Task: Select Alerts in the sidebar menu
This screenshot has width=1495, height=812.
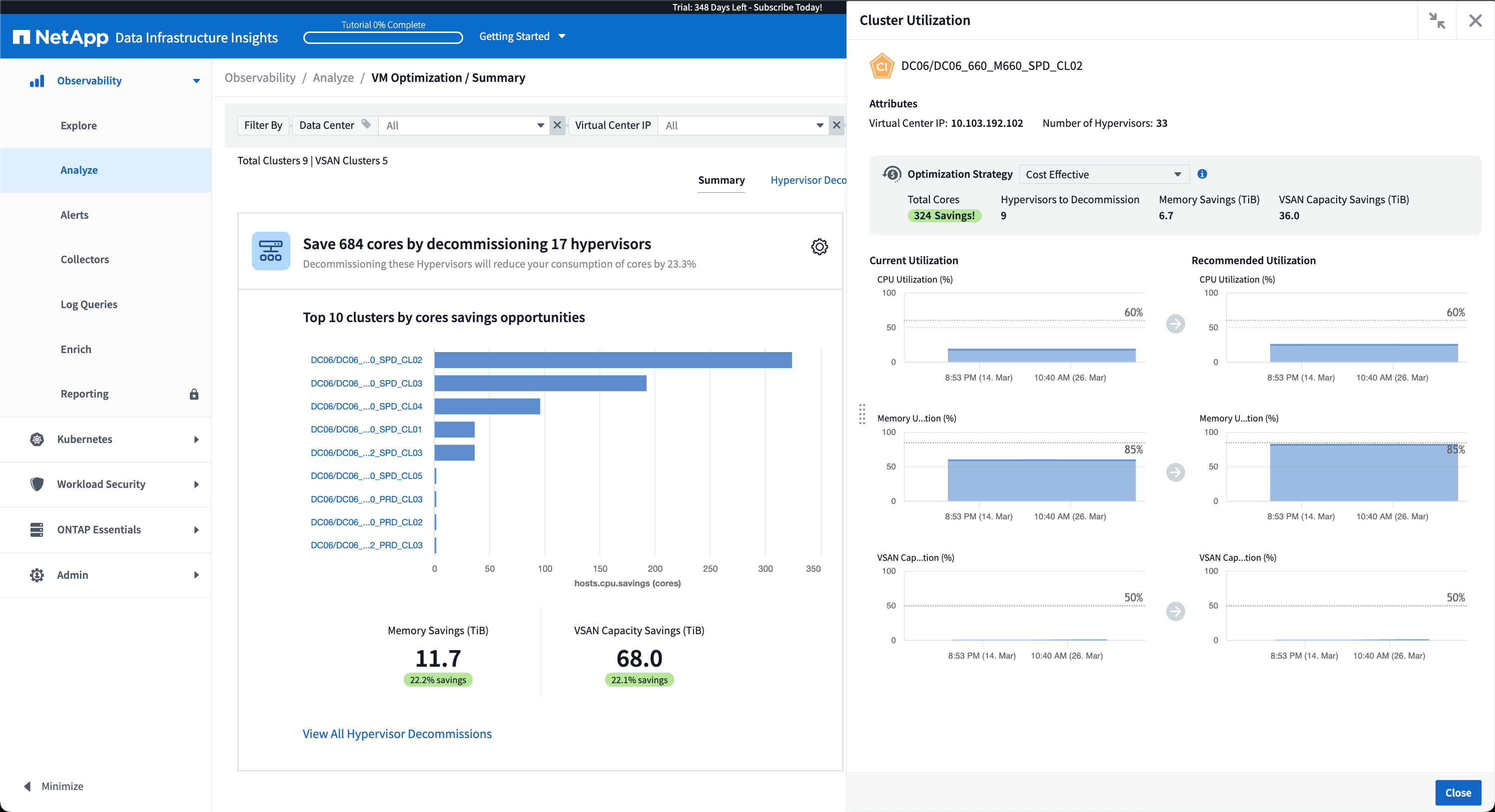Action: [x=74, y=215]
